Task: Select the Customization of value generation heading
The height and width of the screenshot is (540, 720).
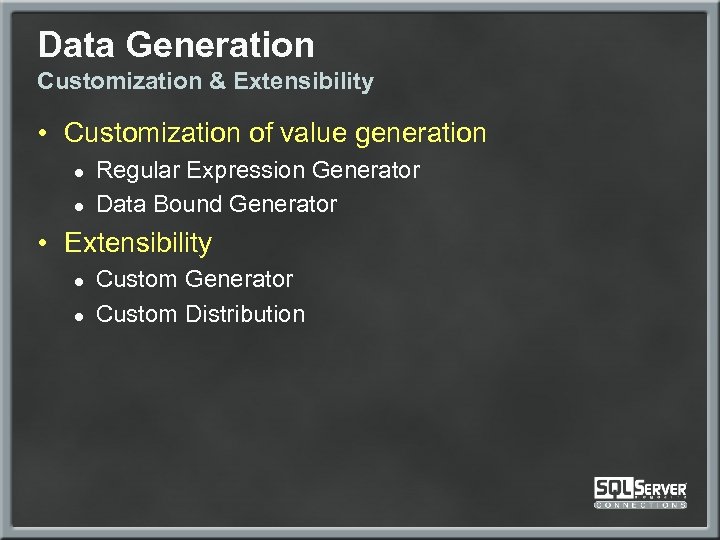Action: tap(275, 133)
